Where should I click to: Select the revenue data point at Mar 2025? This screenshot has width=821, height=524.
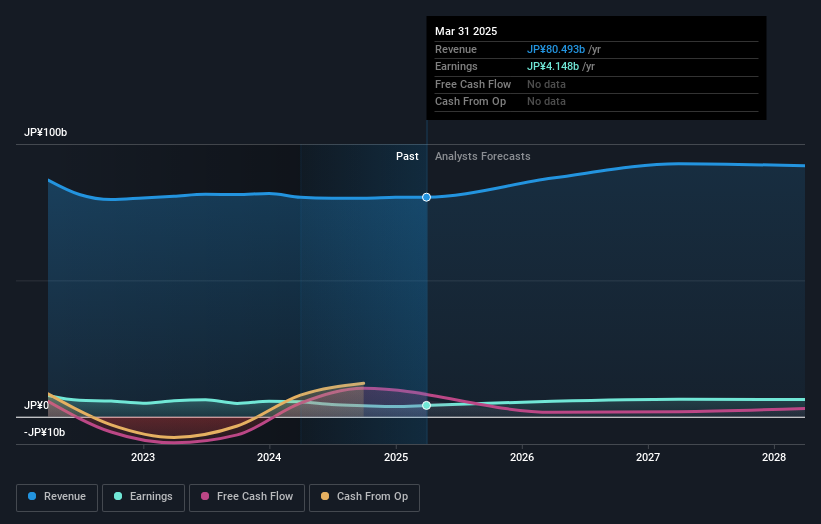[x=427, y=197]
